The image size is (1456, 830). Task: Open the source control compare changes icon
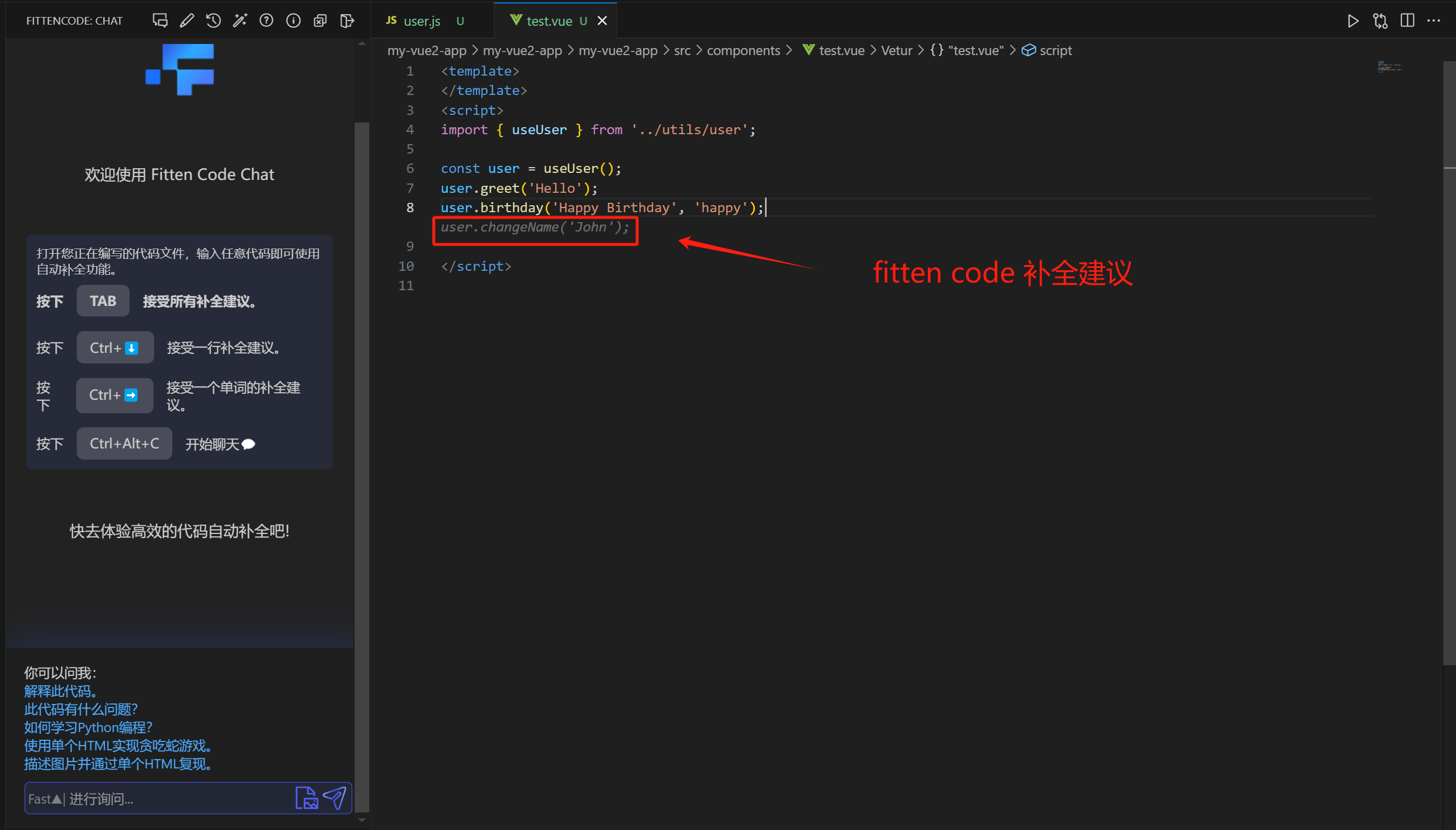1380,21
